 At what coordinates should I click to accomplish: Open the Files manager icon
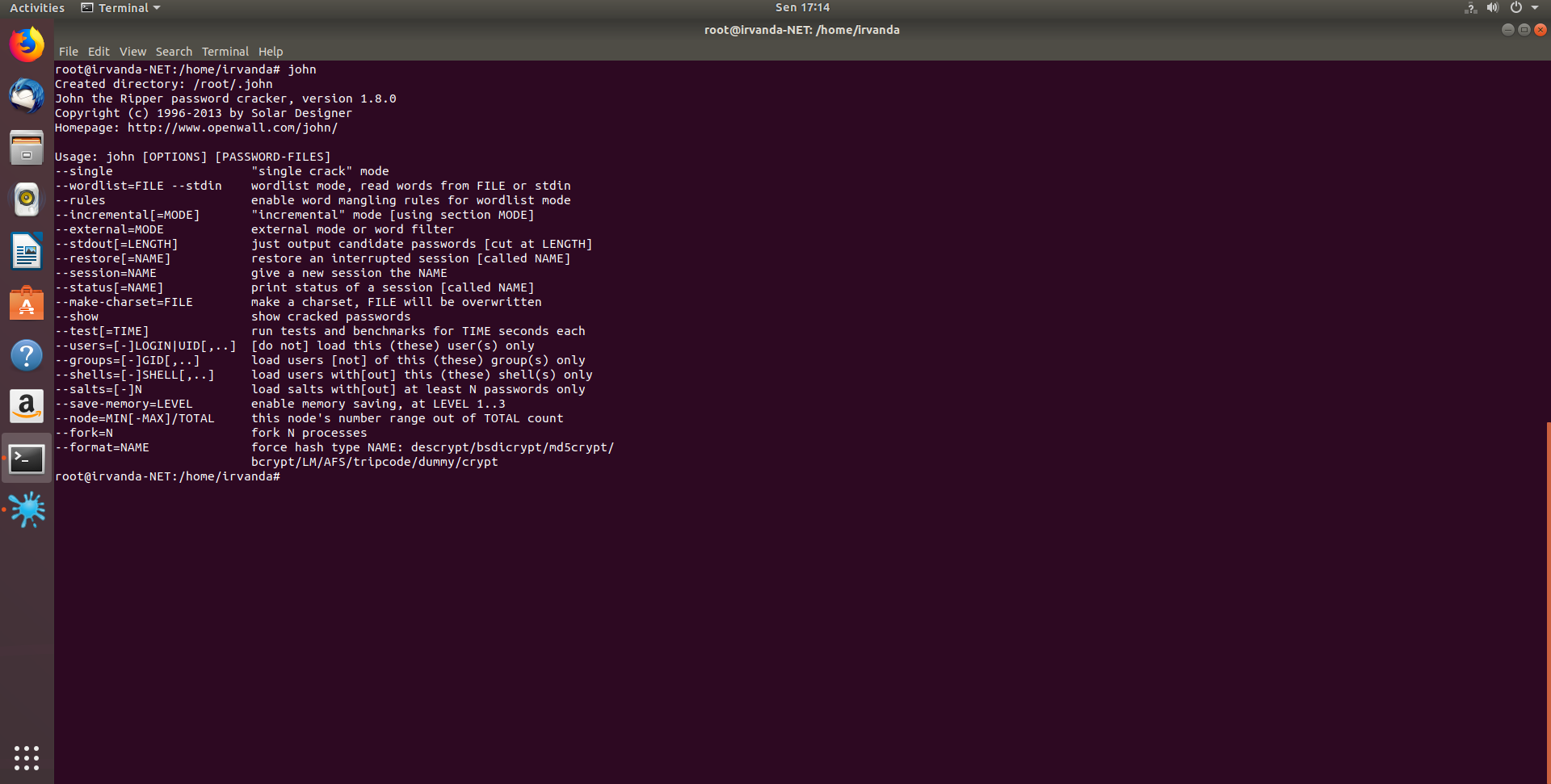(27, 149)
